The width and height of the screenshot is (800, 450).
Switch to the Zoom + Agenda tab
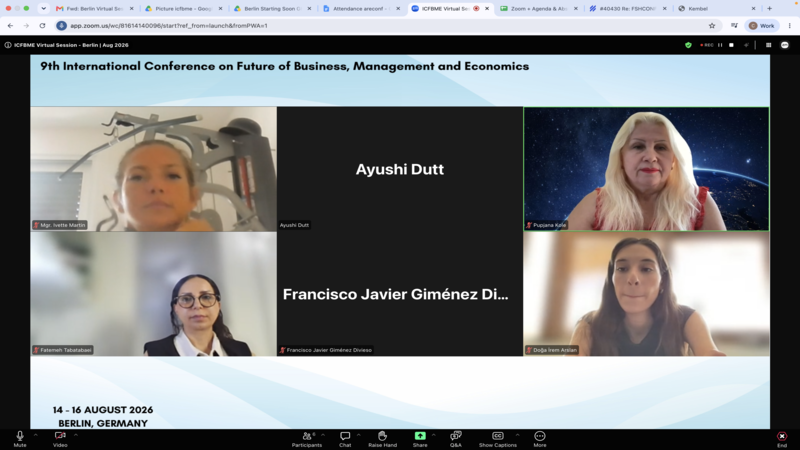pyautogui.click(x=538, y=9)
